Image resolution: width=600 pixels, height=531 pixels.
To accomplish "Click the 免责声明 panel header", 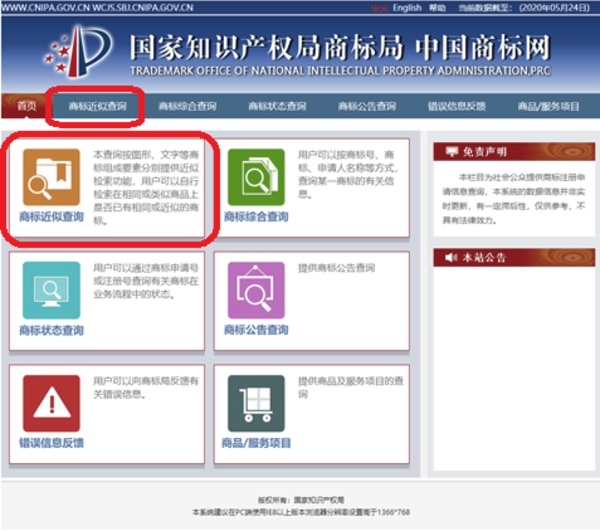I will (514, 151).
